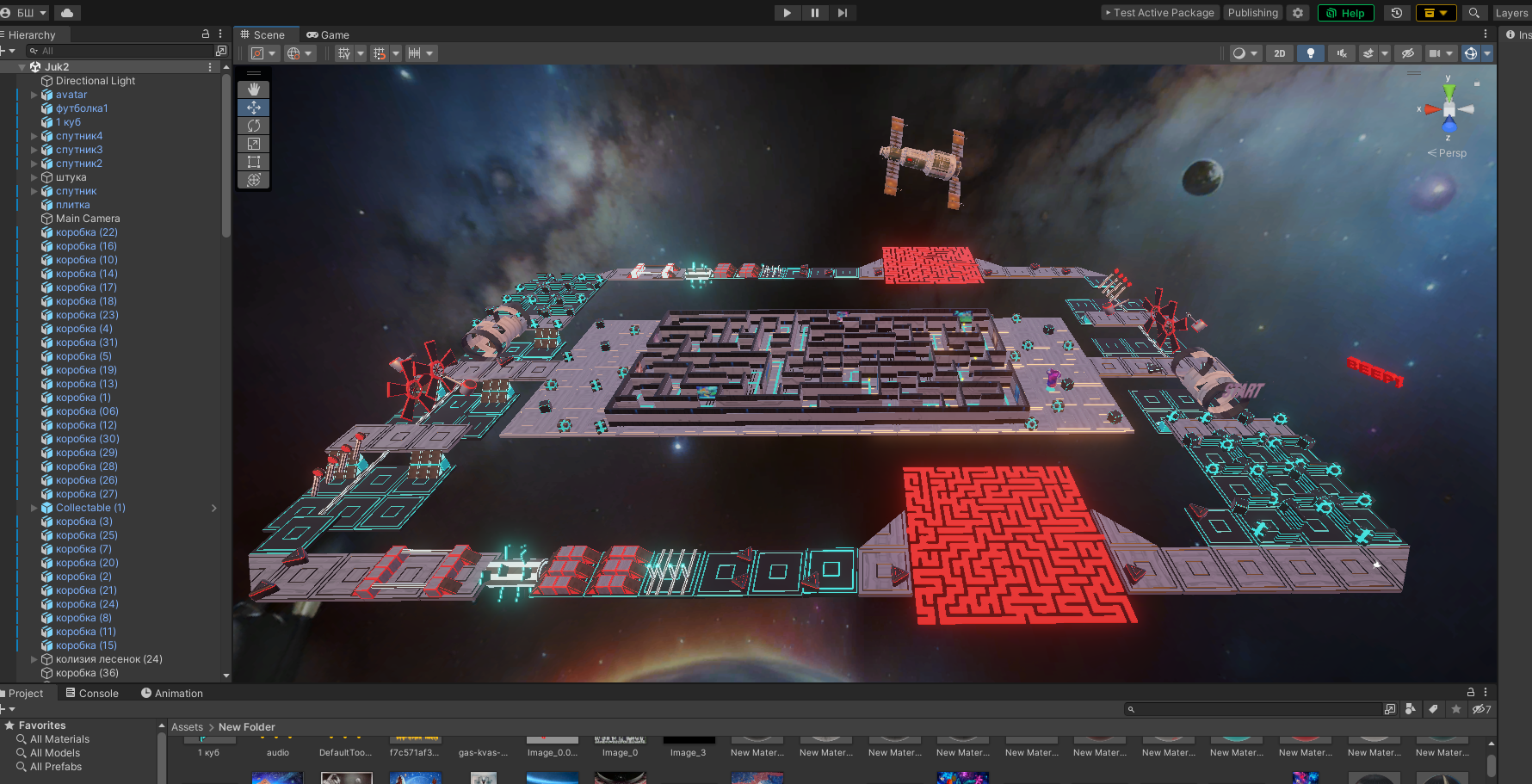Image resolution: width=1532 pixels, height=784 pixels.
Task: Switch to the Game tab
Action: click(x=328, y=35)
